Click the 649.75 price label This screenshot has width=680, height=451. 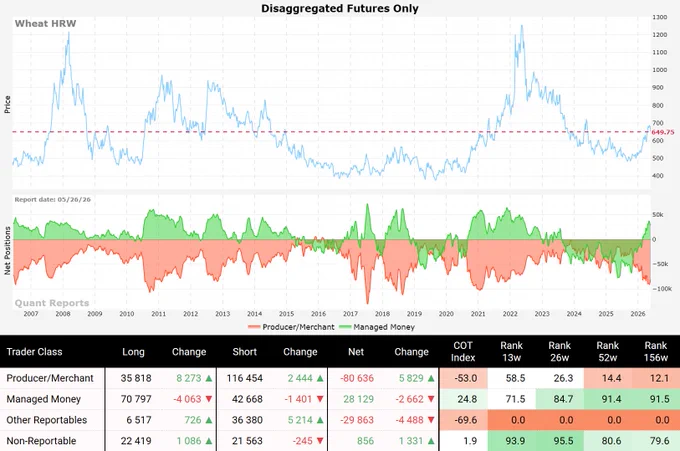(x=663, y=132)
